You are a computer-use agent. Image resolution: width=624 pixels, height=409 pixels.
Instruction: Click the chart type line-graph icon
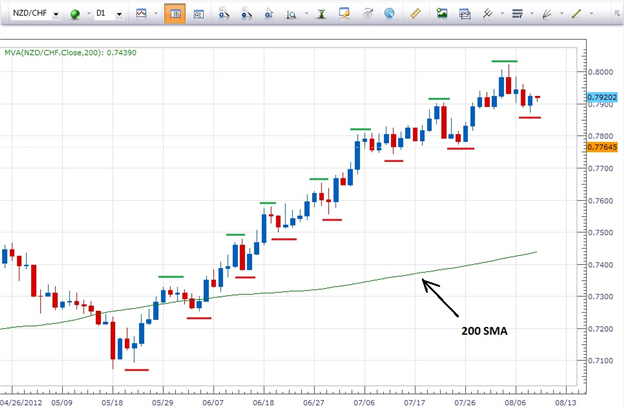point(140,15)
